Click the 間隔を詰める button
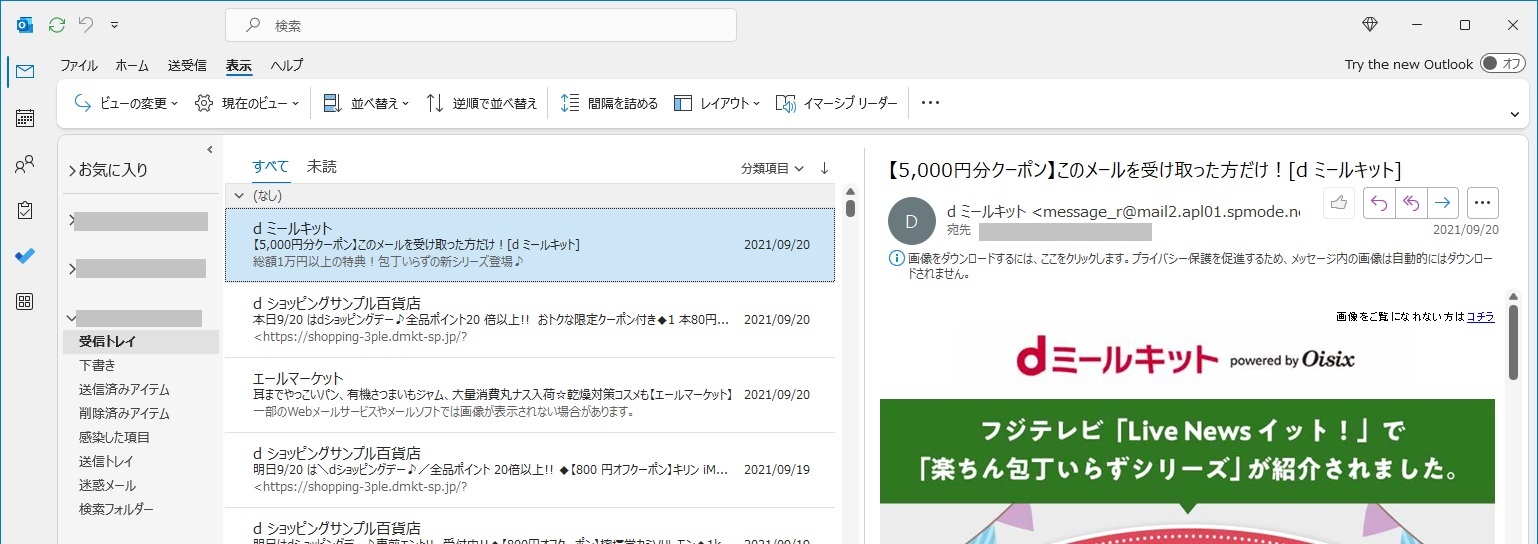 pyautogui.click(x=609, y=103)
